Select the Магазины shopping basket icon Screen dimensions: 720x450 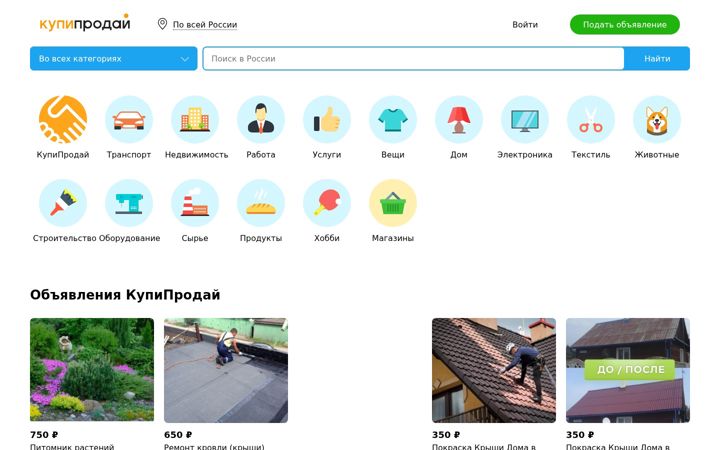pyautogui.click(x=393, y=203)
